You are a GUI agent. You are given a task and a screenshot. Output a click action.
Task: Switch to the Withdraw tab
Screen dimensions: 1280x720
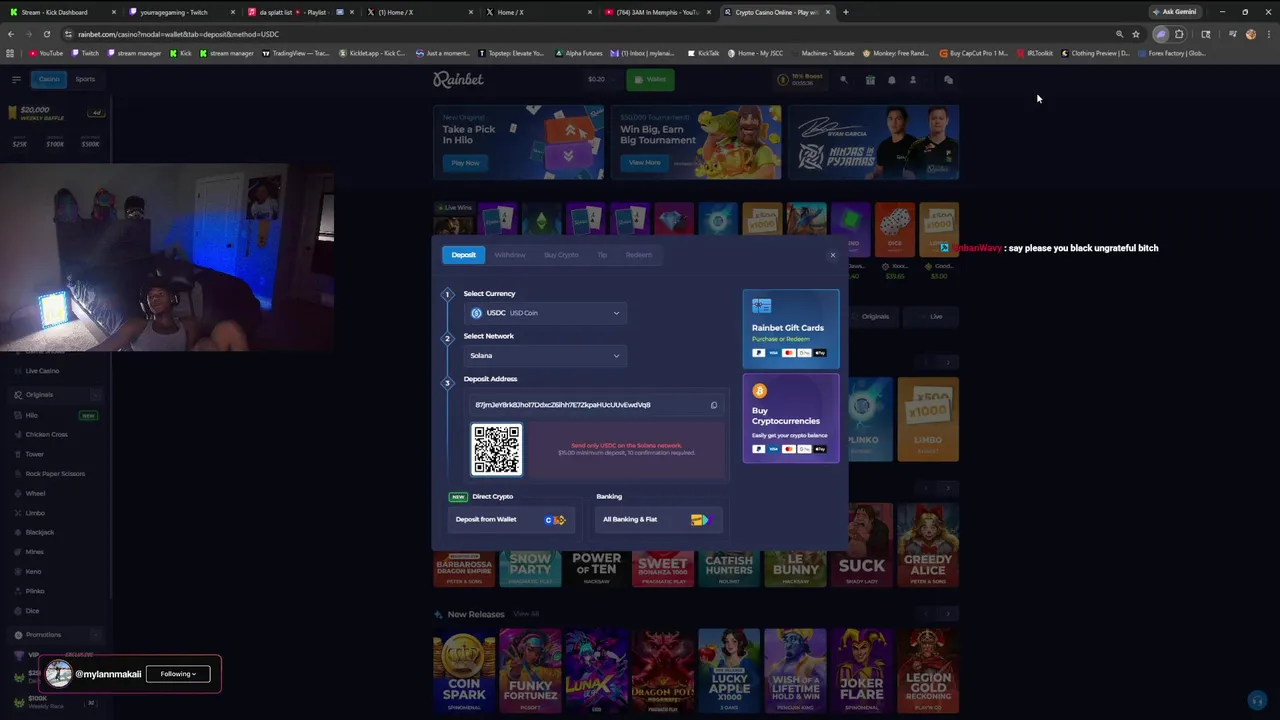pyautogui.click(x=509, y=255)
